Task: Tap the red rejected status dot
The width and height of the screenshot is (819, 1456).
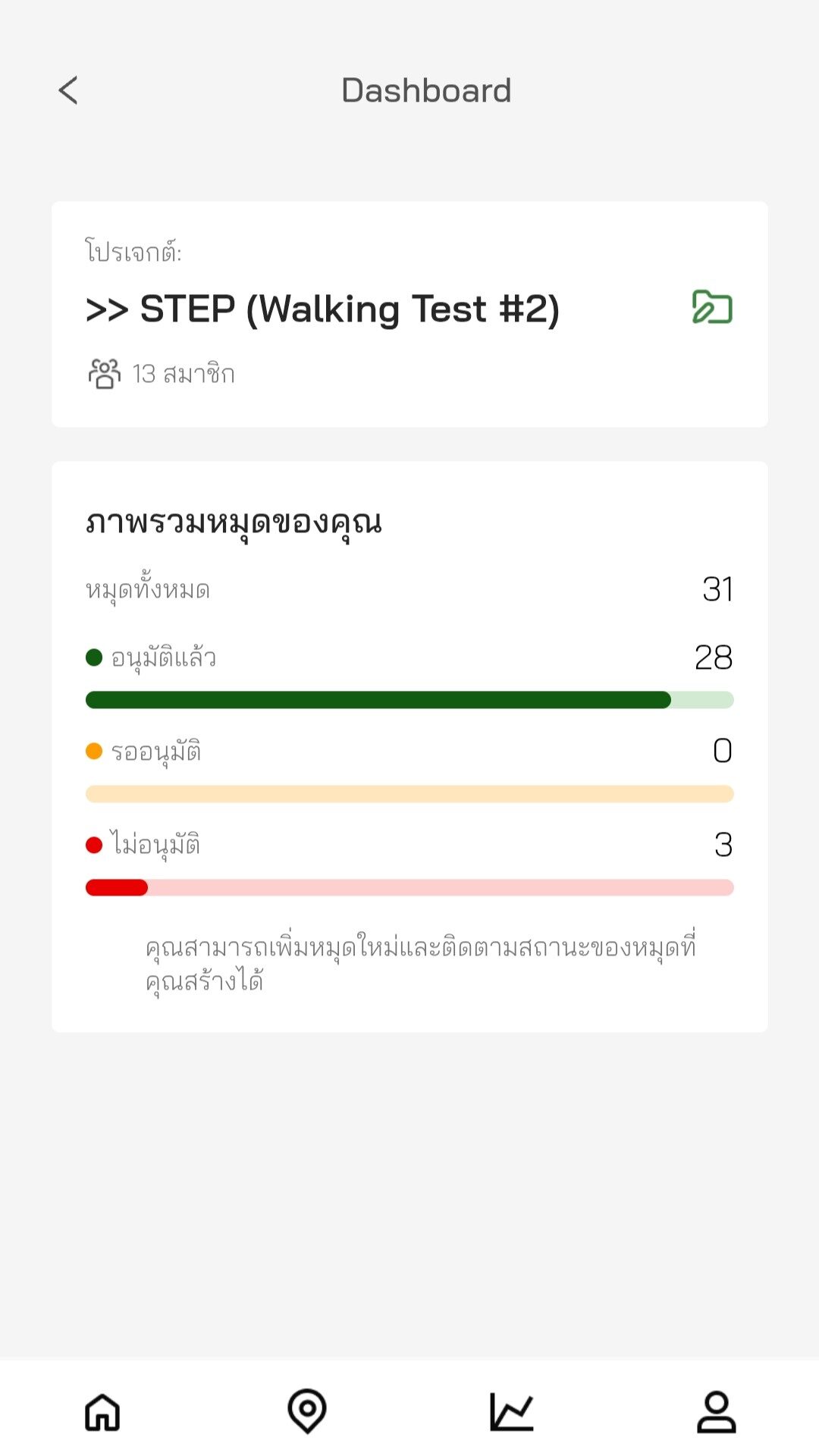Action: pos(94,845)
